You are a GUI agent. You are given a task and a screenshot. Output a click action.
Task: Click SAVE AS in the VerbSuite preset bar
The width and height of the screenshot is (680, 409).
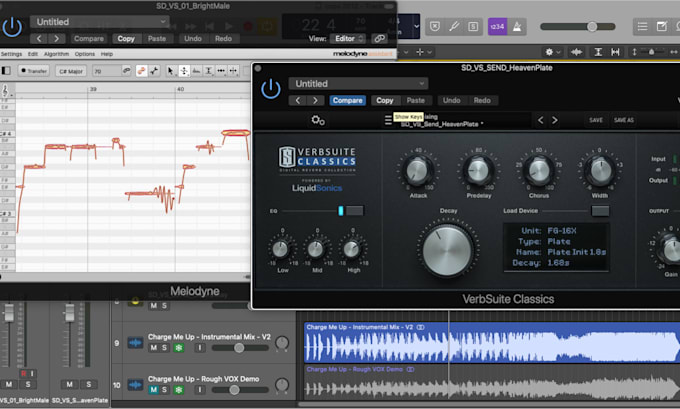pos(624,120)
